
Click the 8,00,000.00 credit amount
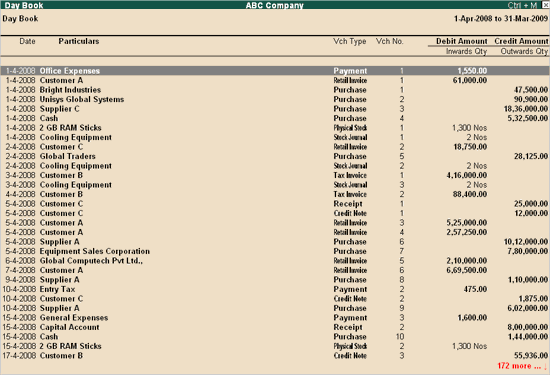point(528,327)
